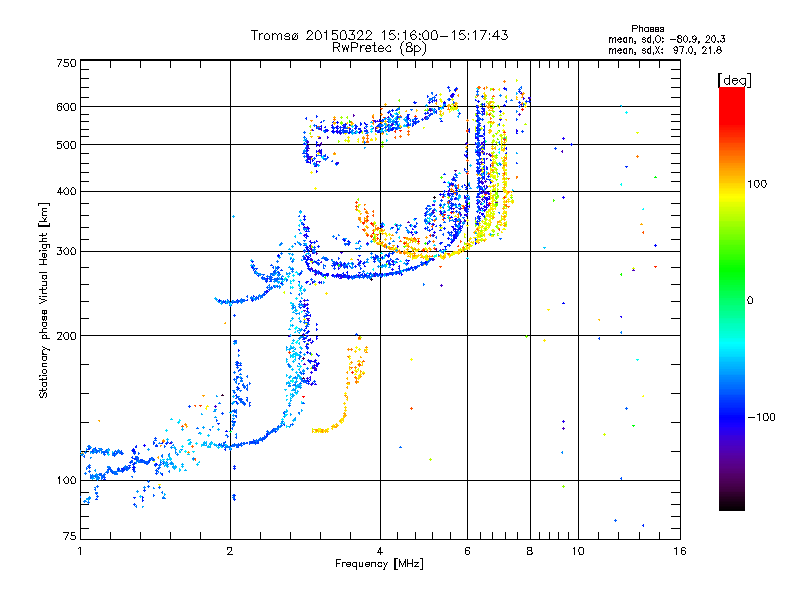The width and height of the screenshot is (800, 600).
Task: Click the colorbar tick label '100'
Action: tap(757, 184)
